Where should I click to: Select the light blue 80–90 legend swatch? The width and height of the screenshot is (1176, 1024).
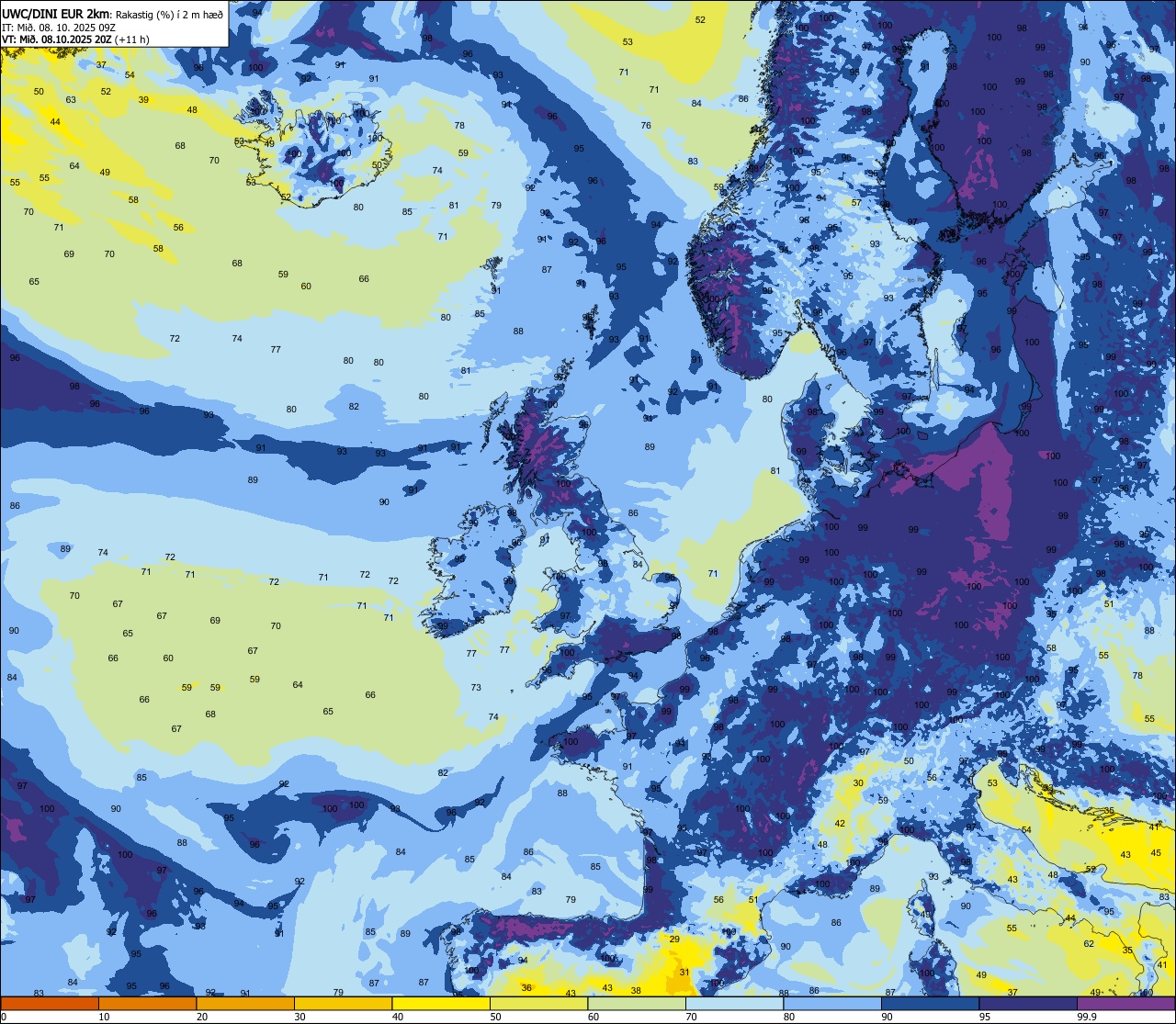coord(832,1003)
